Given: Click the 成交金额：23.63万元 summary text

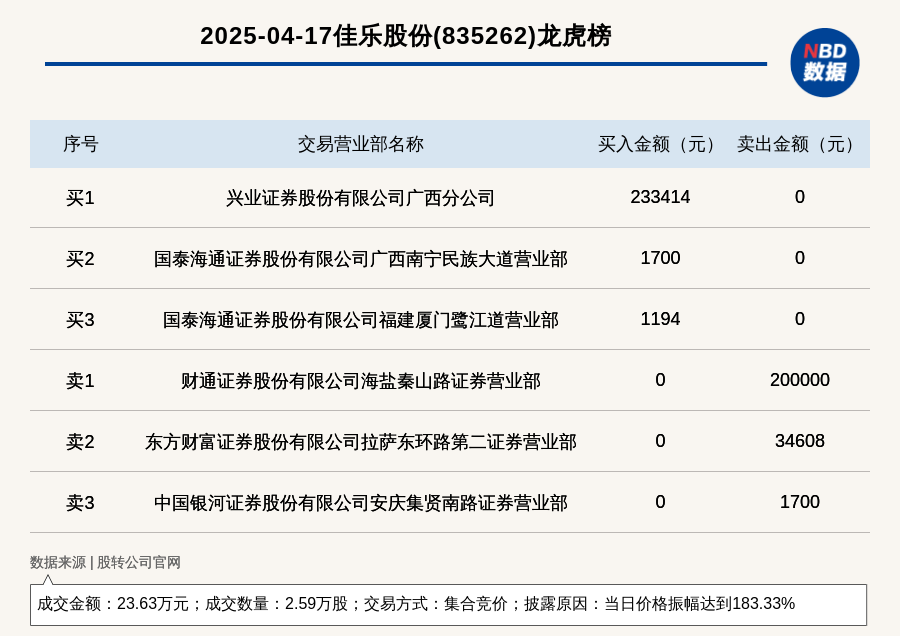Looking at the screenshot, I should click(113, 603).
